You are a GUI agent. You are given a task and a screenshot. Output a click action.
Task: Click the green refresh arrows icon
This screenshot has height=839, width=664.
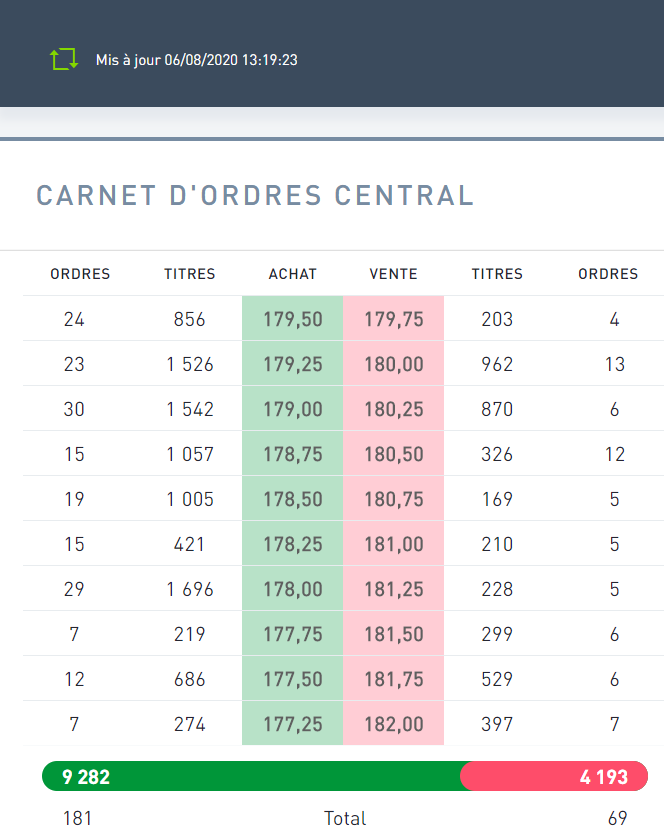[64, 59]
